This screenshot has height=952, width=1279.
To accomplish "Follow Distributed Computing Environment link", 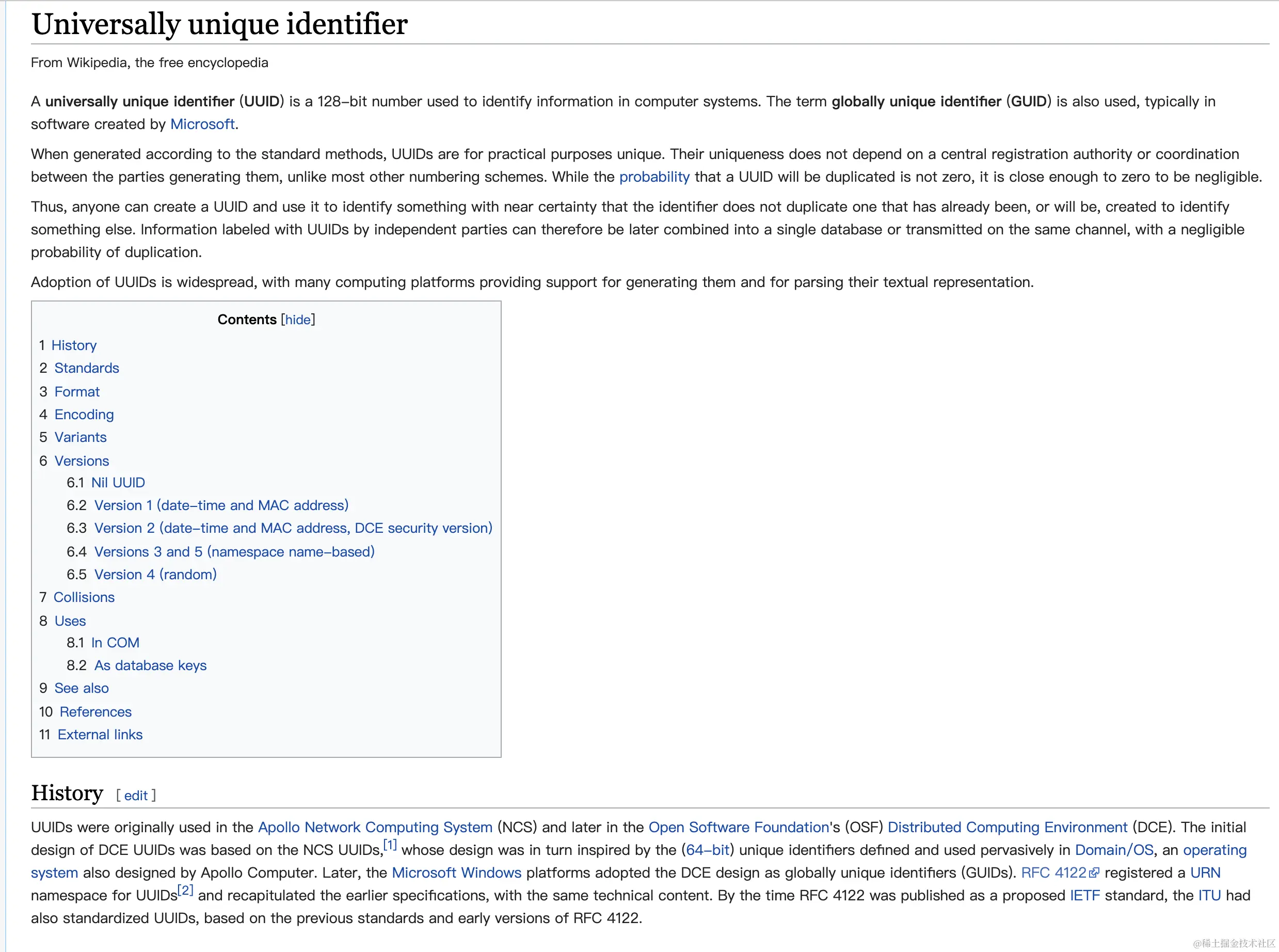I will pos(1007,828).
